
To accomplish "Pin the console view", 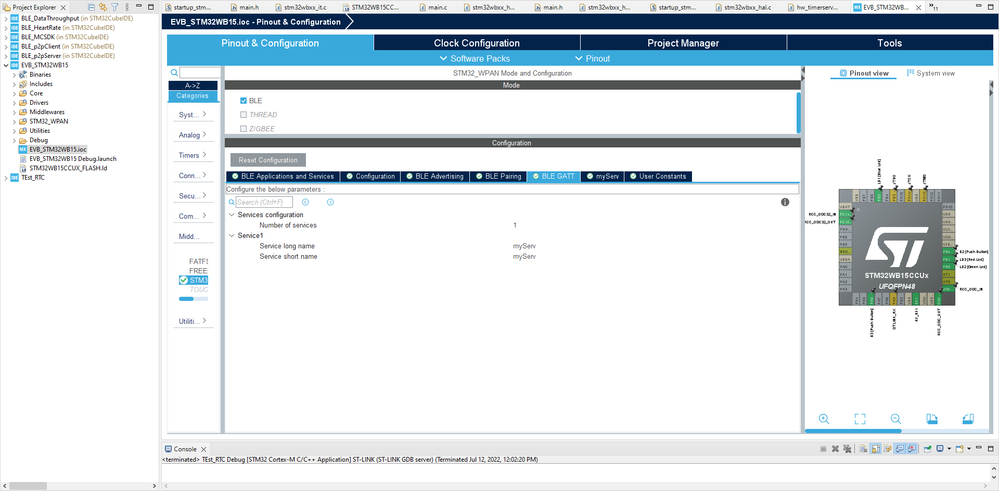I will pyautogui.click(x=929, y=449).
